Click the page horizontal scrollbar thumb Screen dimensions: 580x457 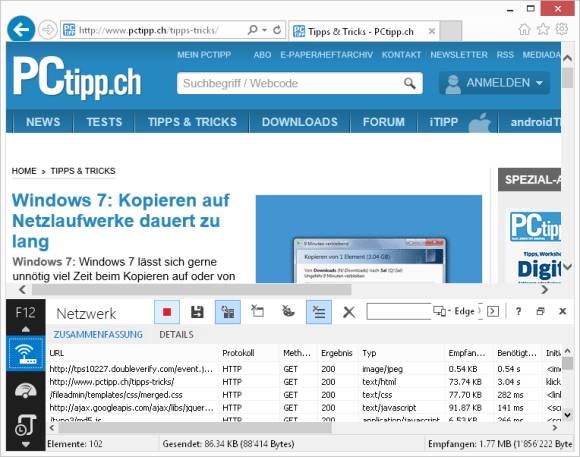coord(192,289)
